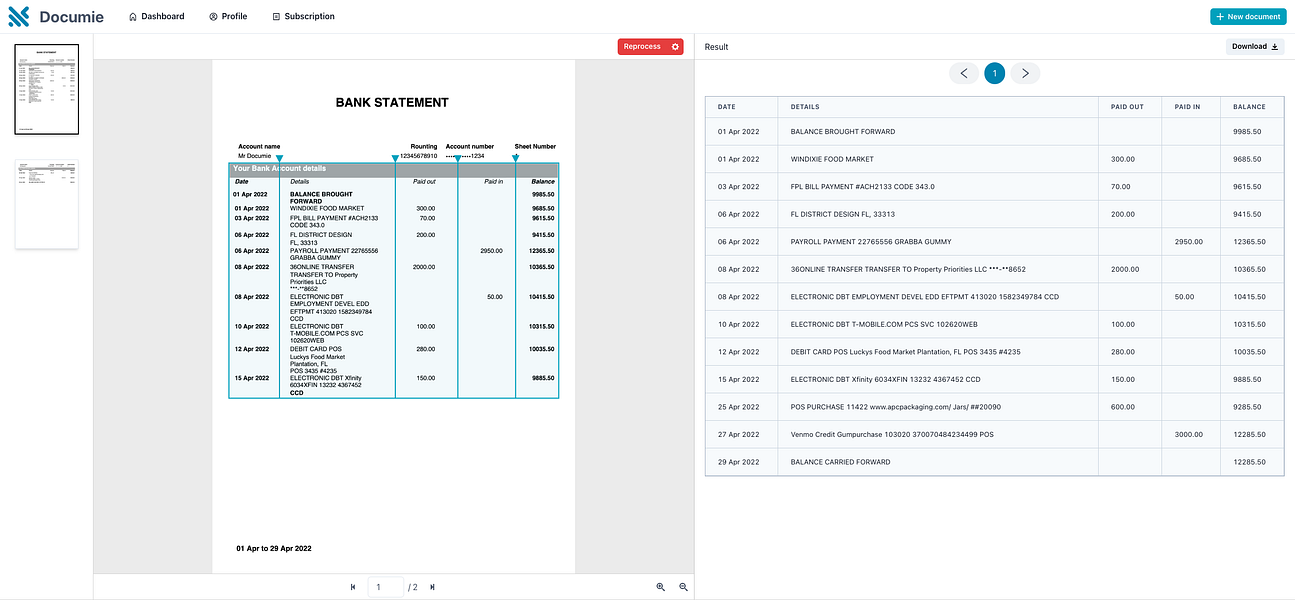
Task: Click the Reprocess button
Action: click(x=642, y=47)
